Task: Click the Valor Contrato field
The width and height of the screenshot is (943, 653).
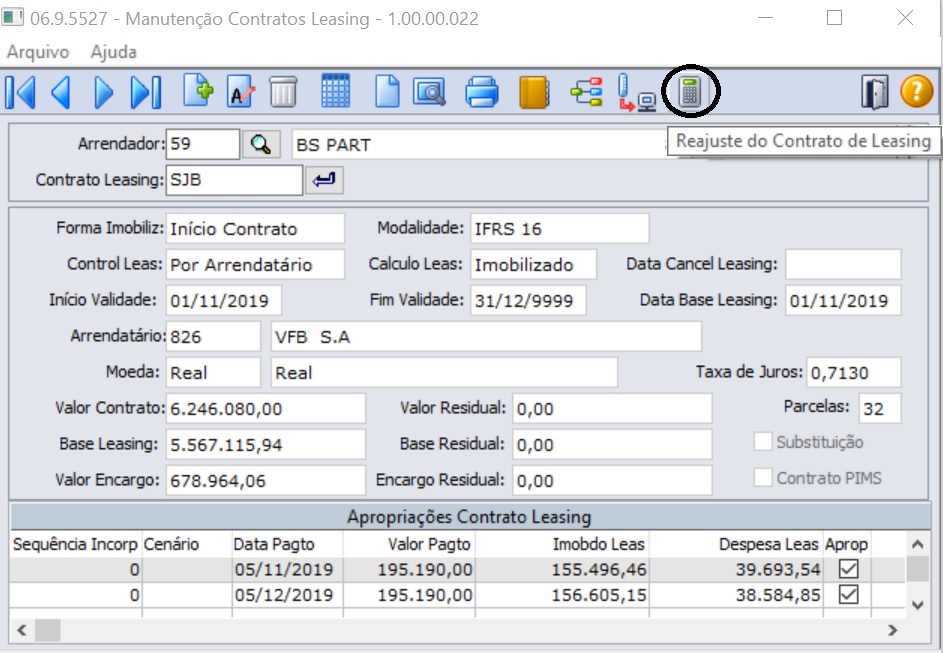Action: [266, 409]
